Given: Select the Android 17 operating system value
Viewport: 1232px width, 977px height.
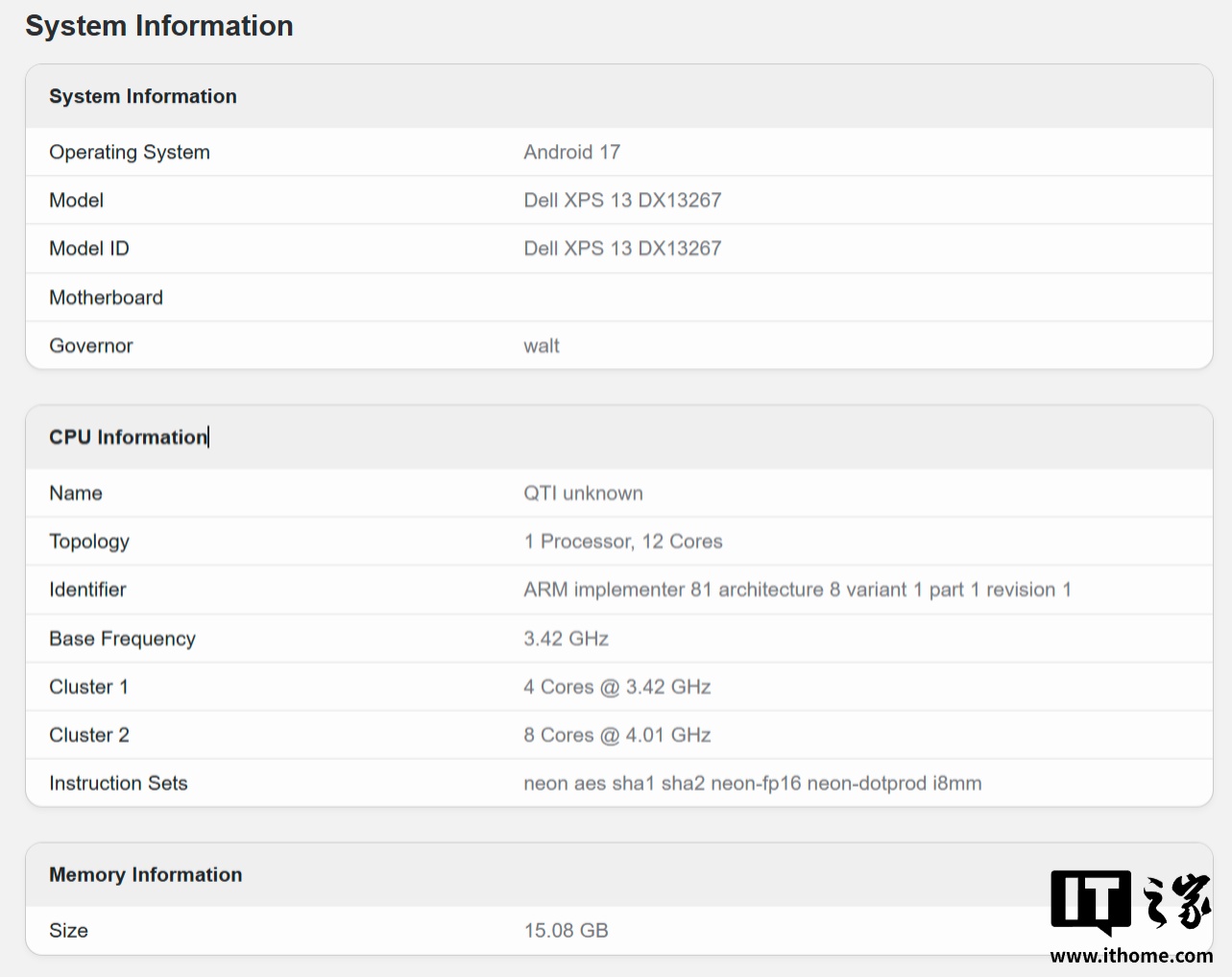Looking at the screenshot, I should coord(572,152).
